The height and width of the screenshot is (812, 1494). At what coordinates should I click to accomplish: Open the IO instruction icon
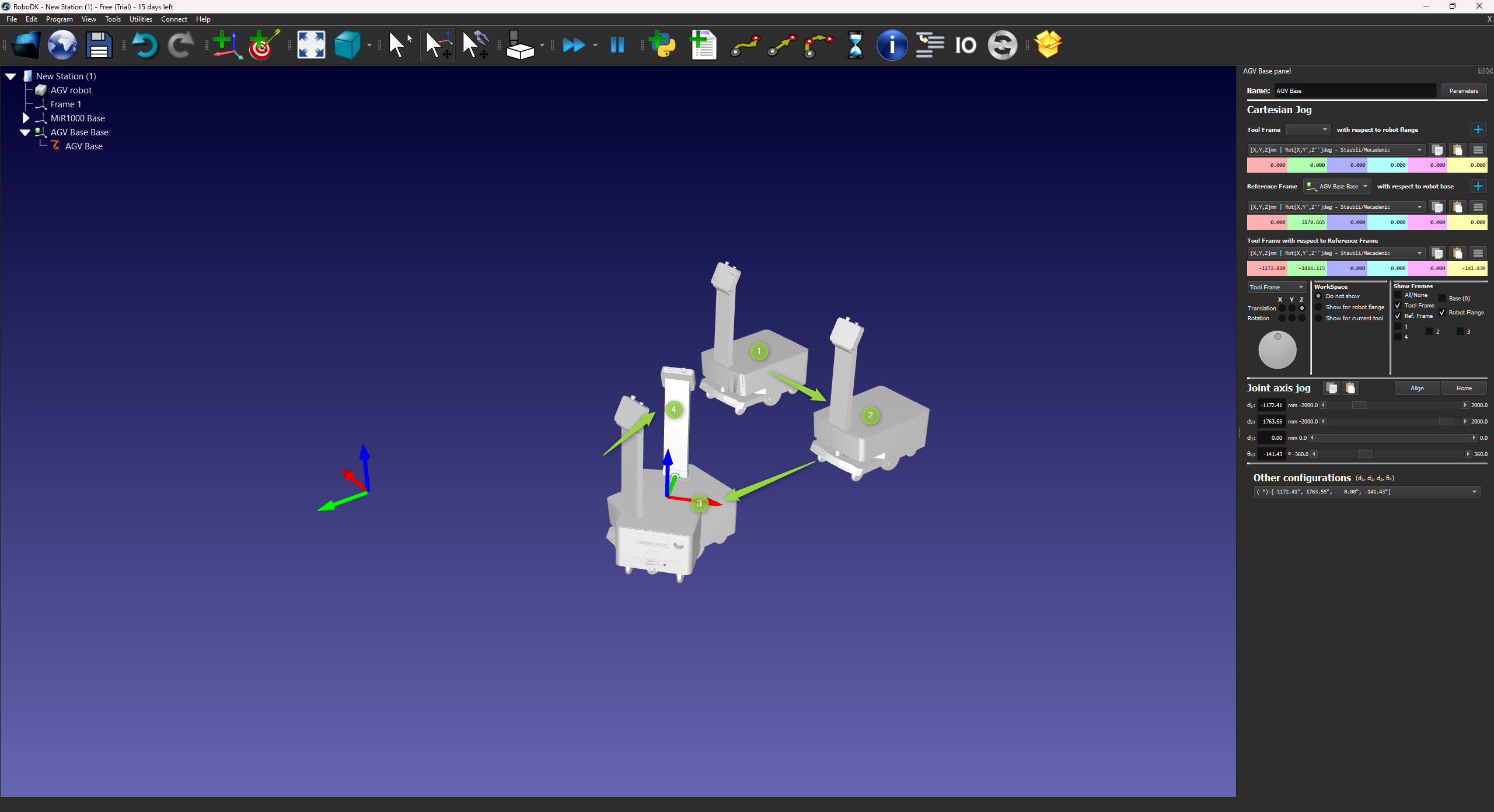click(965, 45)
